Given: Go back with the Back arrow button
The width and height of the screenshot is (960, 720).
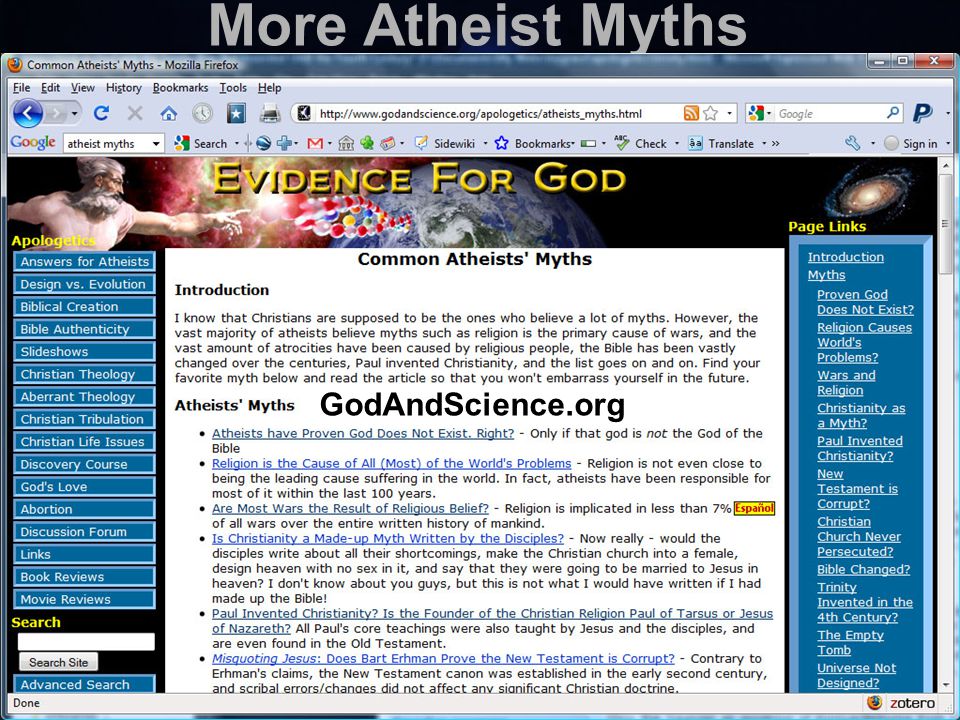Looking at the screenshot, I should [x=28, y=113].
